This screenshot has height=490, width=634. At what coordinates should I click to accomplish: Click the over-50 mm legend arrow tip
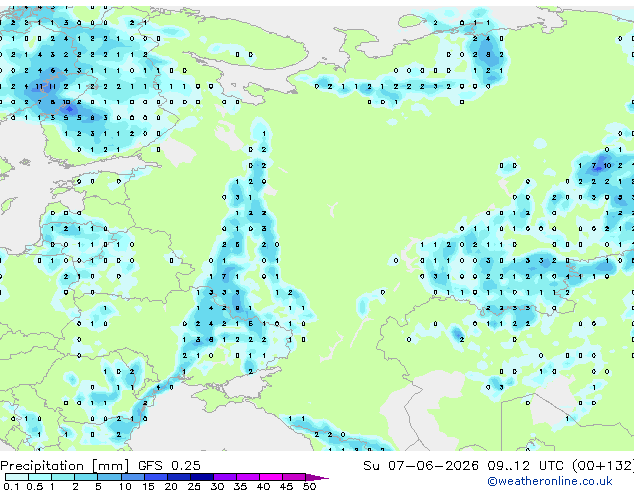coord(317,478)
